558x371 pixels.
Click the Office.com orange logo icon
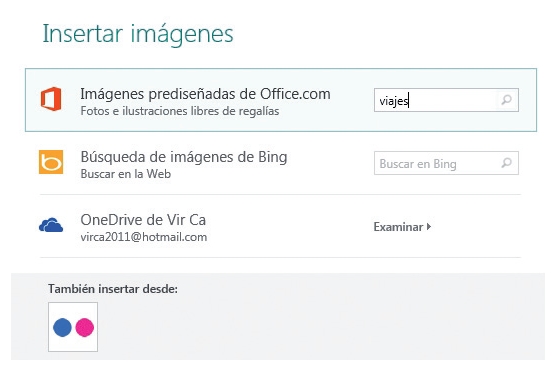click(51, 99)
